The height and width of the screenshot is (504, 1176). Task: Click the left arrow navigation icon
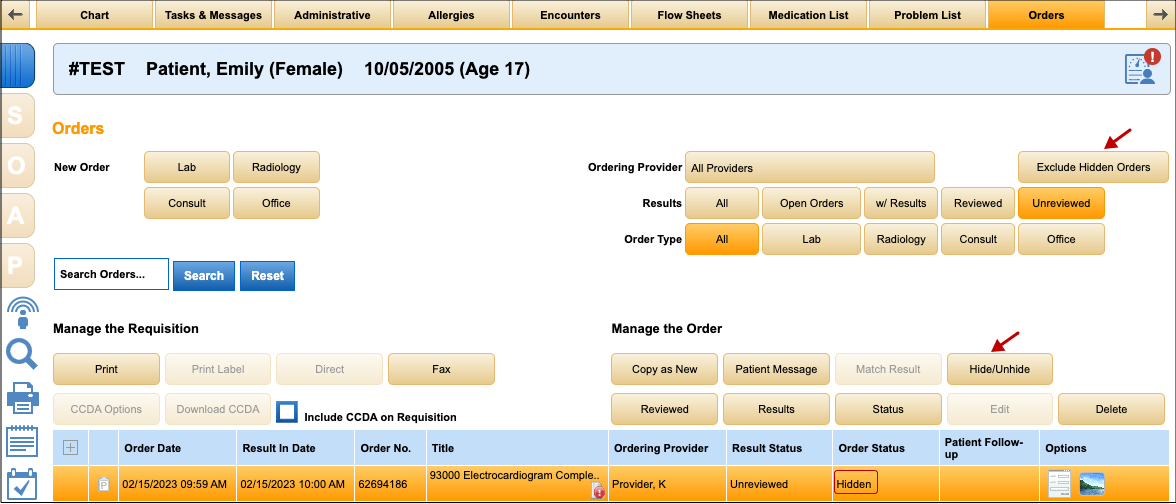(16, 15)
